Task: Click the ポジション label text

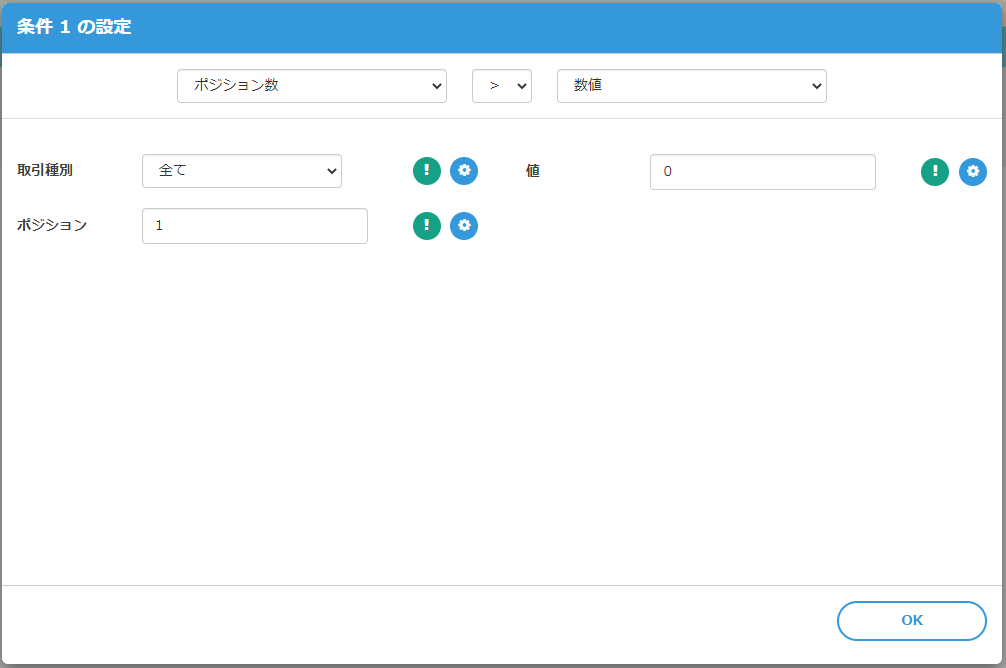Action: coord(52,225)
